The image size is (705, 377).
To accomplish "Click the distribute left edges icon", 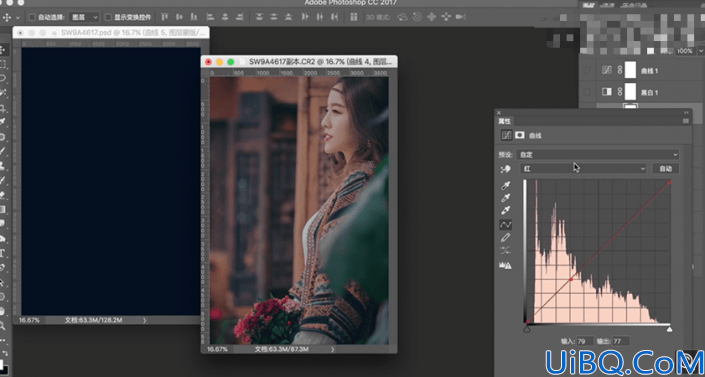I will [305, 17].
